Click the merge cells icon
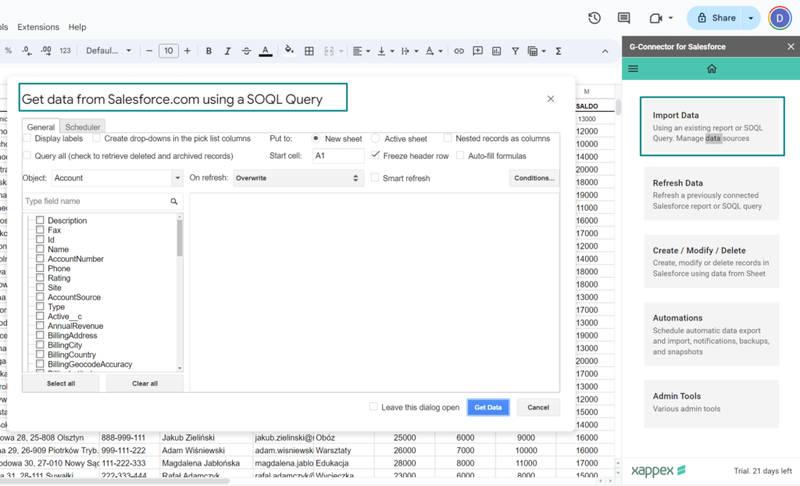 (329, 50)
